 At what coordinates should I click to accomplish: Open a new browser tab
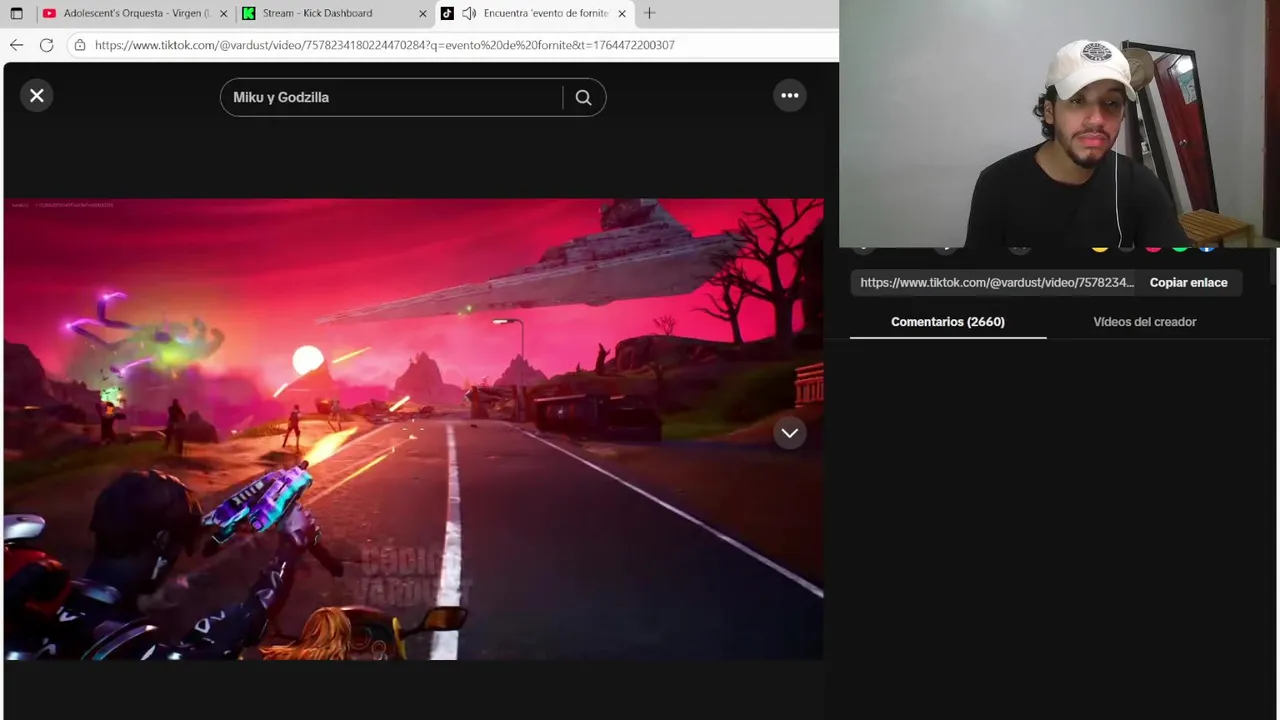coord(649,14)
